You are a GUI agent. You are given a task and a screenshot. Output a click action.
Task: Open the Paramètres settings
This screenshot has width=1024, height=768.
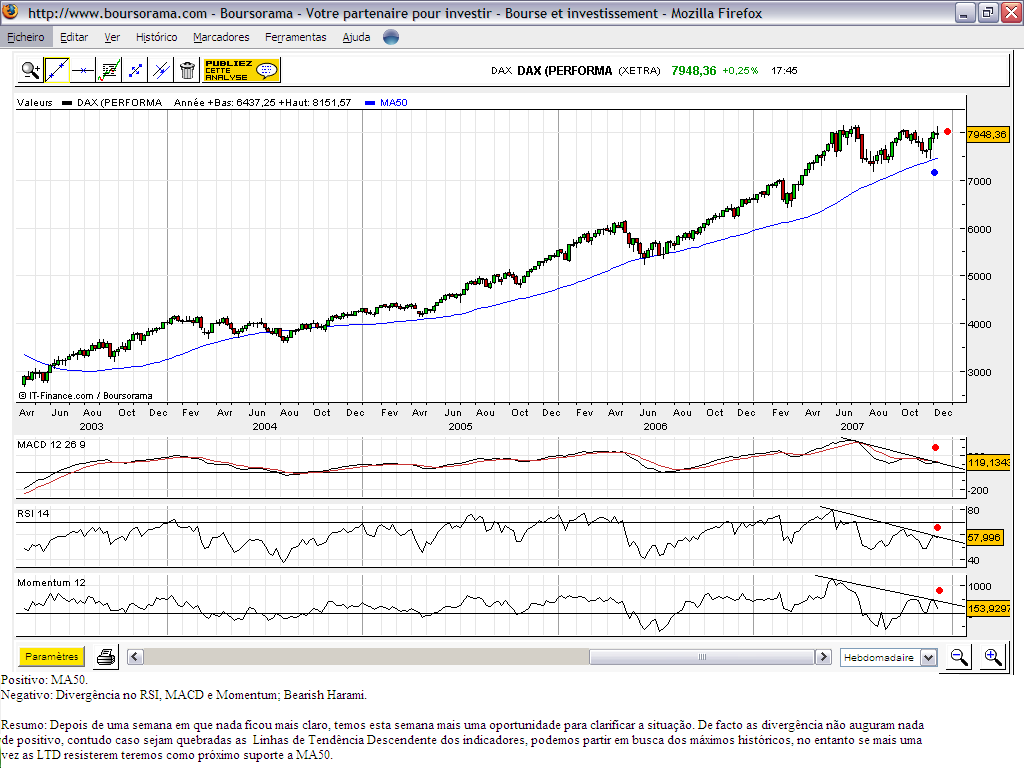pyautogui.click(x=52, y=656)
